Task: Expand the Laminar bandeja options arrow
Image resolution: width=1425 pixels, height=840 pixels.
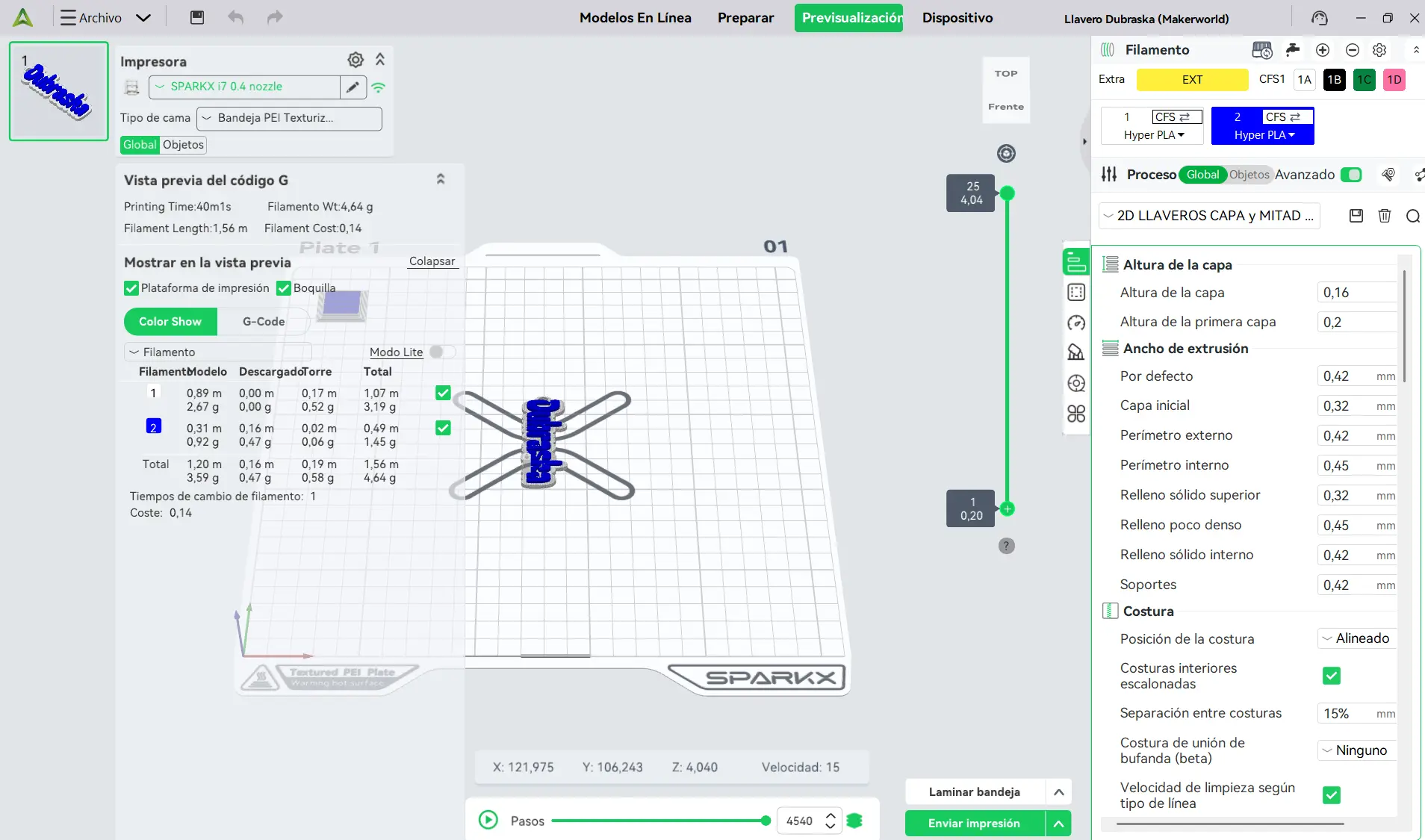Action: (x=1058, y=792)
